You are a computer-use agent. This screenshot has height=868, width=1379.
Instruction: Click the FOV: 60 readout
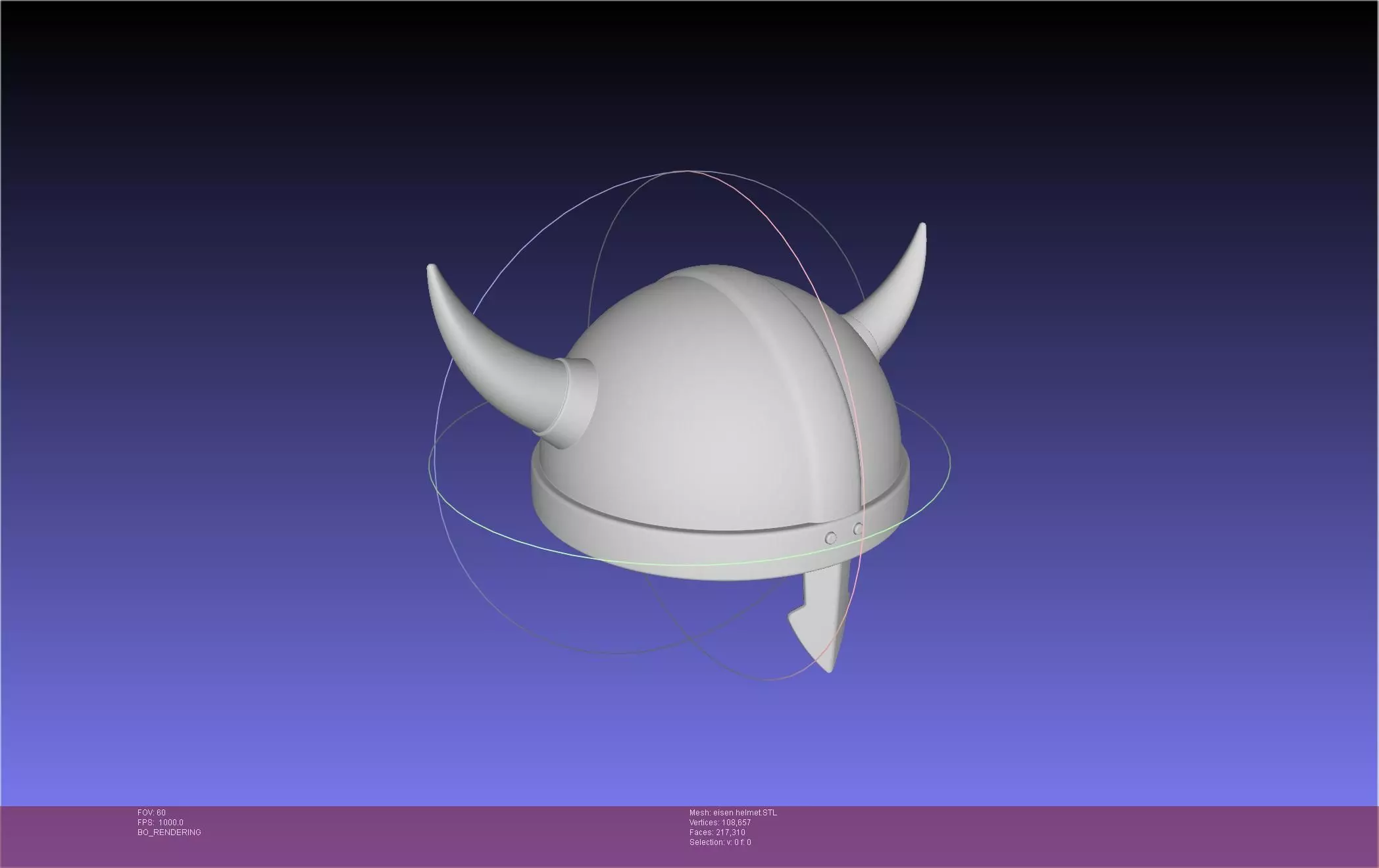(x=151, y=813)
